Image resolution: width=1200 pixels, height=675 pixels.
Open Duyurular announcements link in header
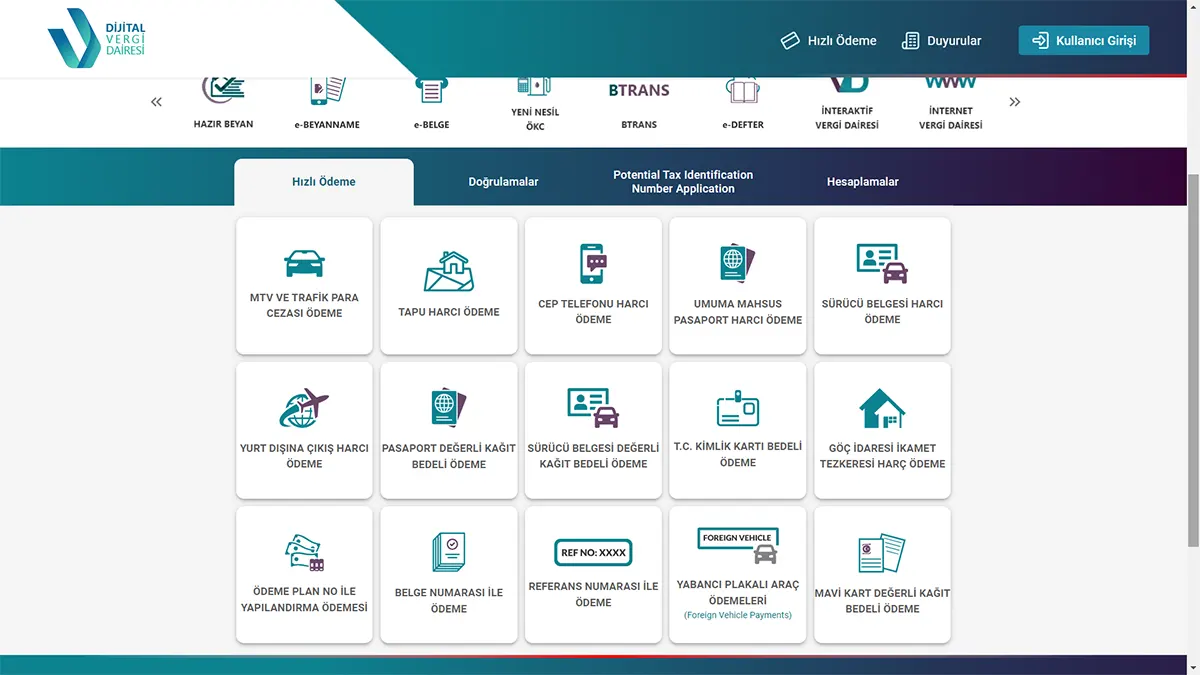(941, 41)
